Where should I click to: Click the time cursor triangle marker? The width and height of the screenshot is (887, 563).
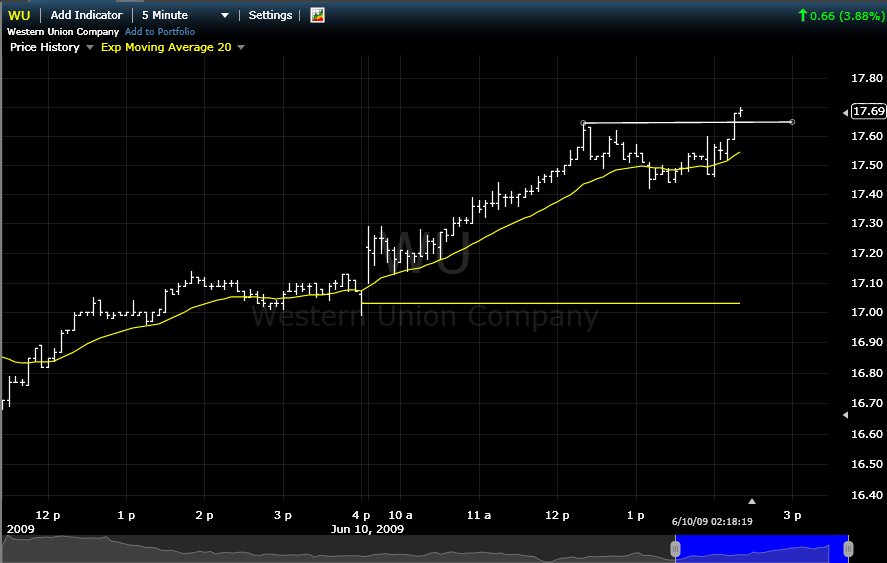[752, 501]
